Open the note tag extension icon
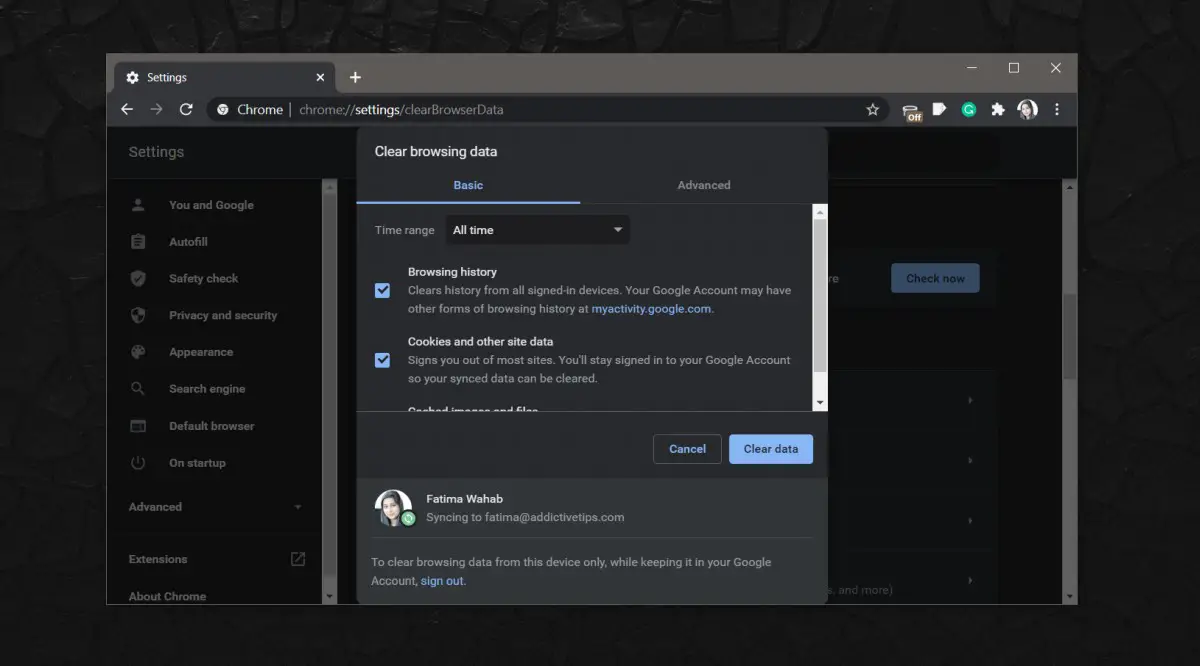The height and width of the screenshot is (666, 1200). [x=940, y=109]
